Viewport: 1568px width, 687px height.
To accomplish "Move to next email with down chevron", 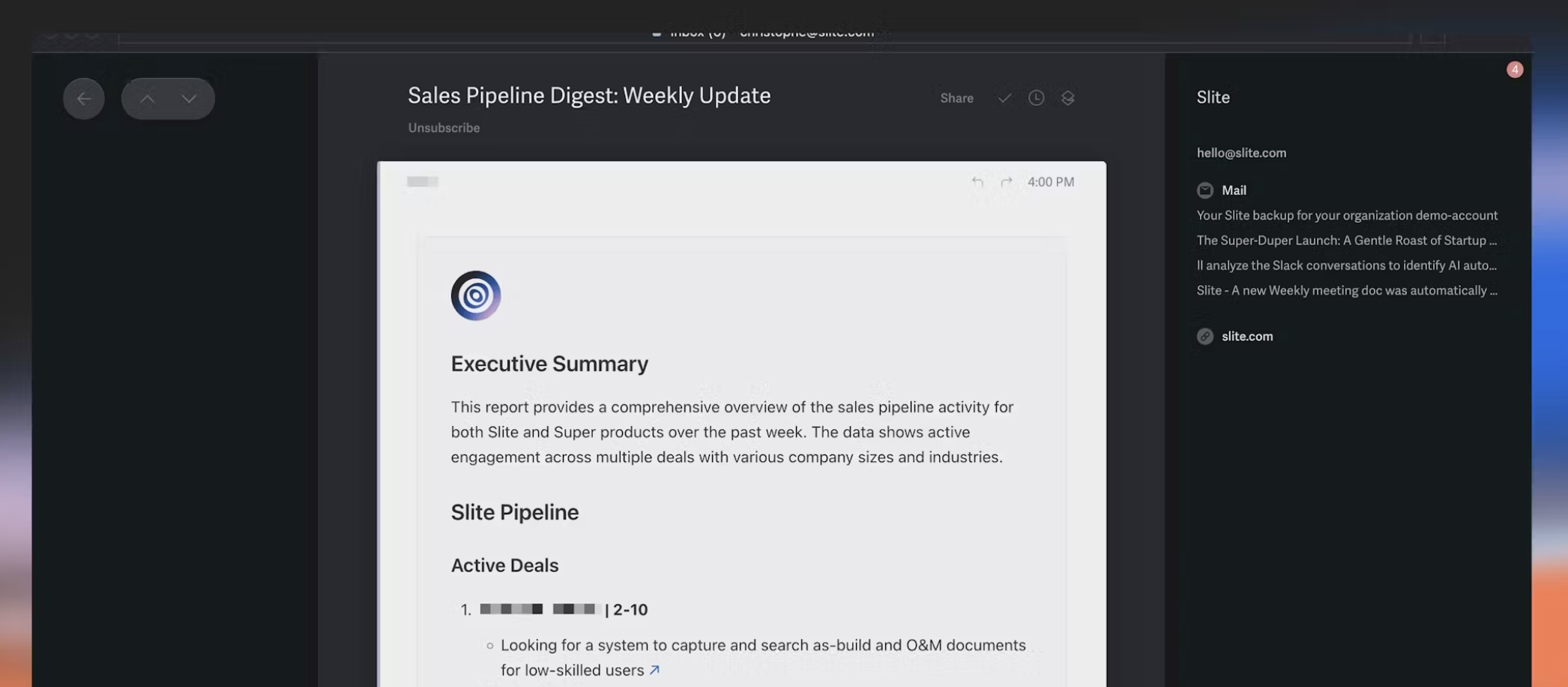I will 189,99.
